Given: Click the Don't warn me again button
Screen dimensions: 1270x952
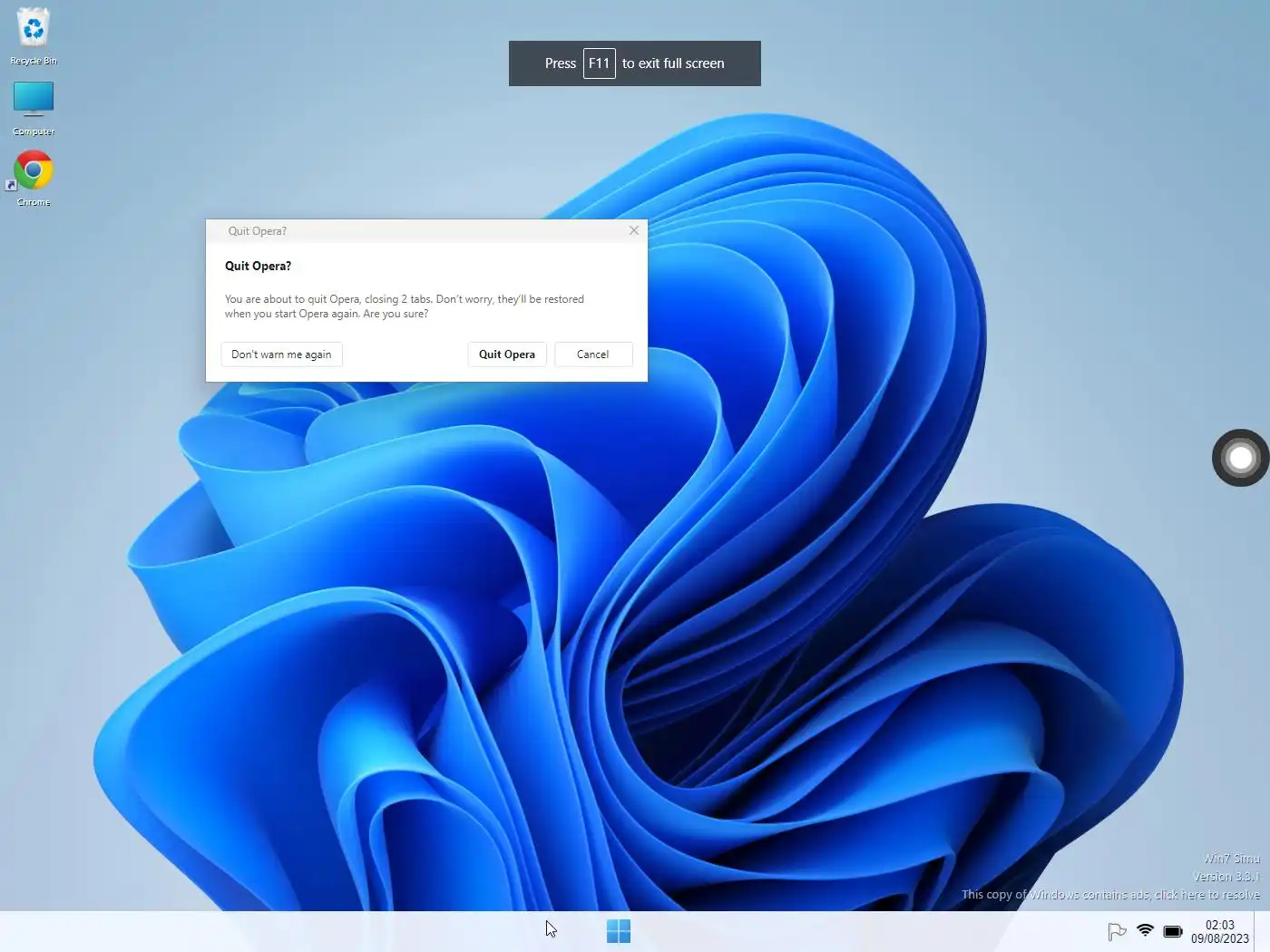Looking at the screenshot, I should pos(281,355).
